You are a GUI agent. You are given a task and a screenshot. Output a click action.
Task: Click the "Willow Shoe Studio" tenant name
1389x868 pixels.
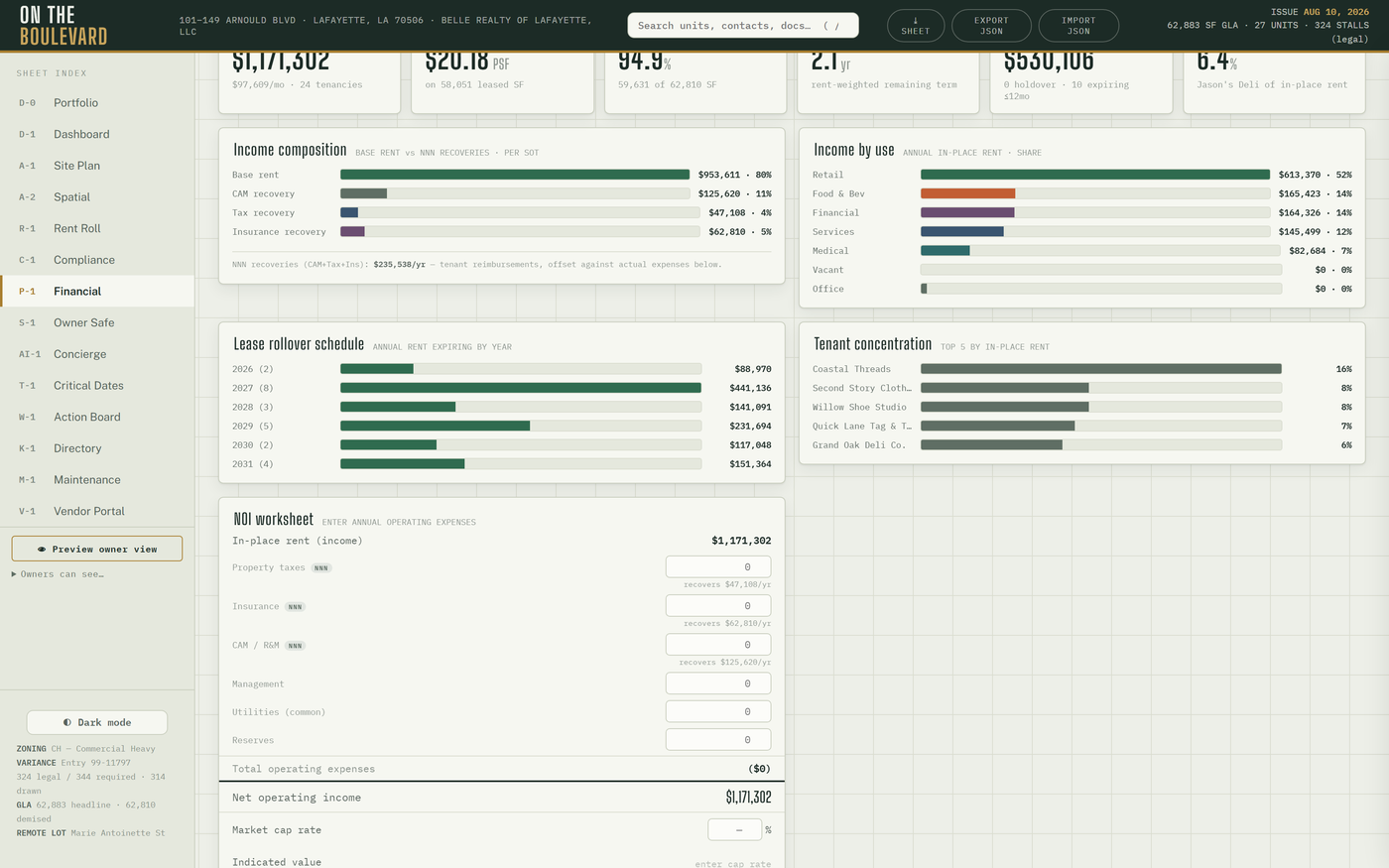click(x=859, y=407)
